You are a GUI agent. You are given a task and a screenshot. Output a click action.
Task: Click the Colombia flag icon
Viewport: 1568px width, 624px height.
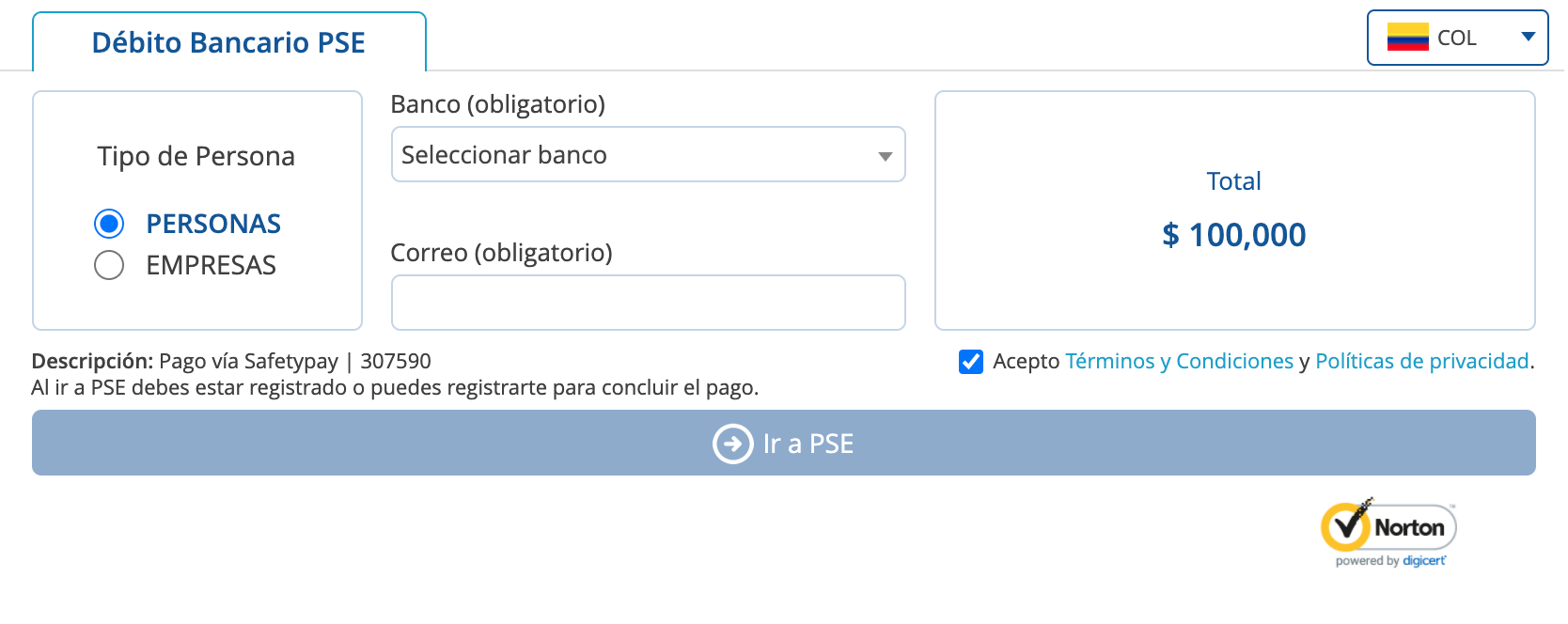pyautogui.click(x=1407, y=38)
